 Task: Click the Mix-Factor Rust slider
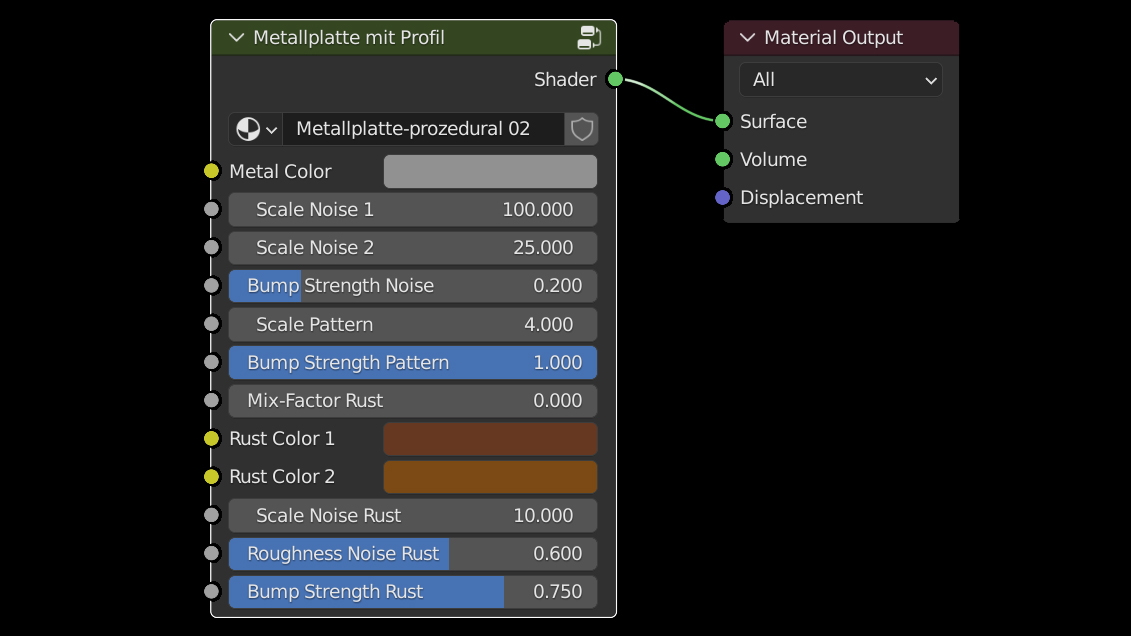[412, 401]
